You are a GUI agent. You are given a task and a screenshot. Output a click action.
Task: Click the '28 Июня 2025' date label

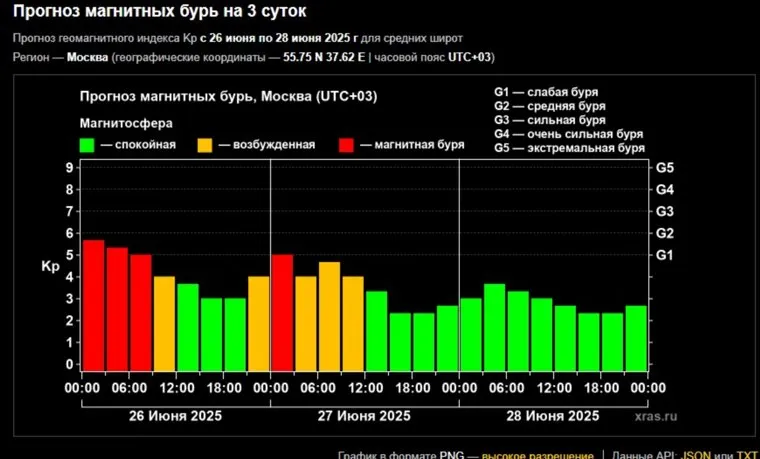click(x=553, y=415)
